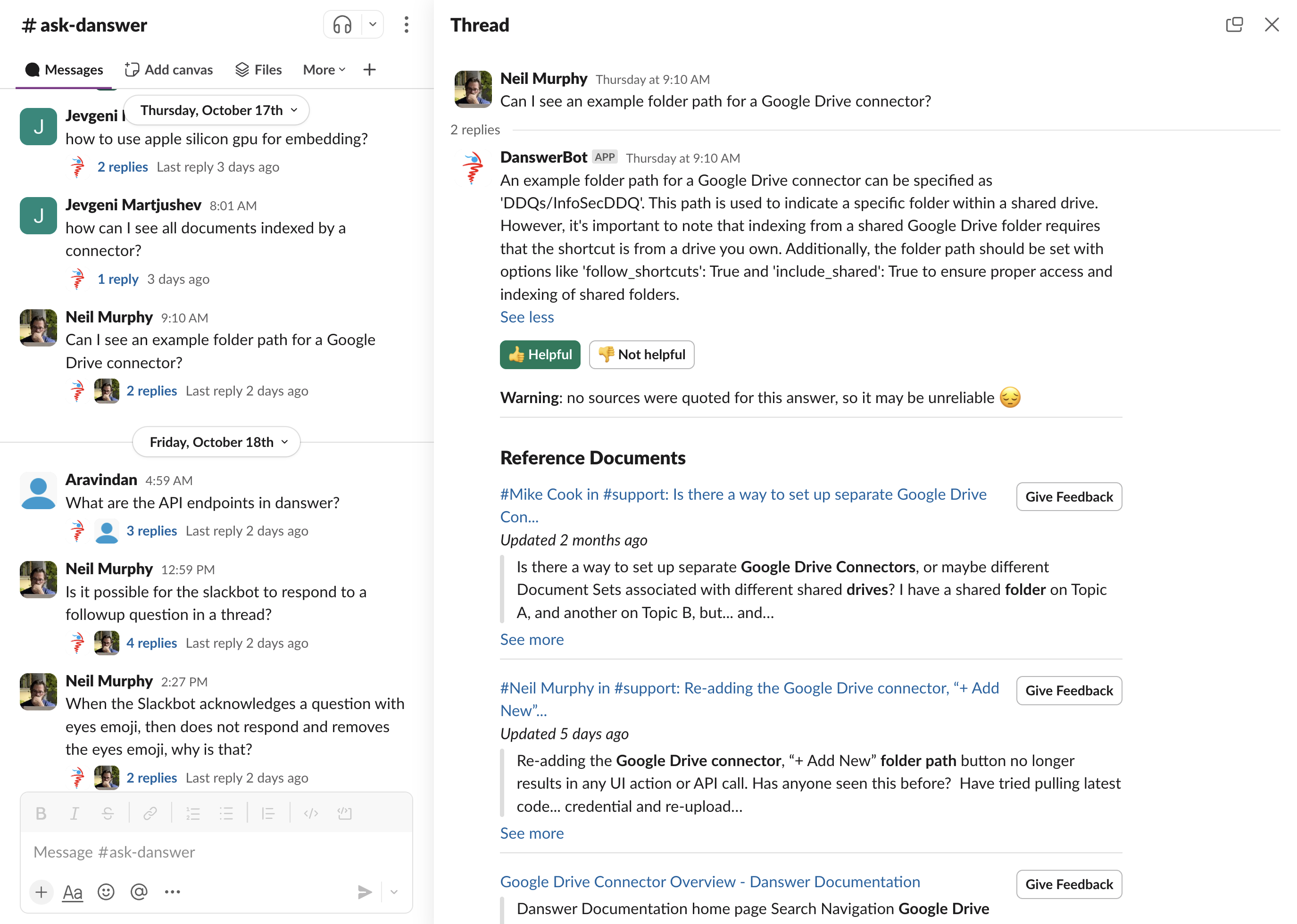Viewport: 1297px width, 924px height.
Task: Give Feedback on Mike Cook reference document
Action: tap(1068, 497)
